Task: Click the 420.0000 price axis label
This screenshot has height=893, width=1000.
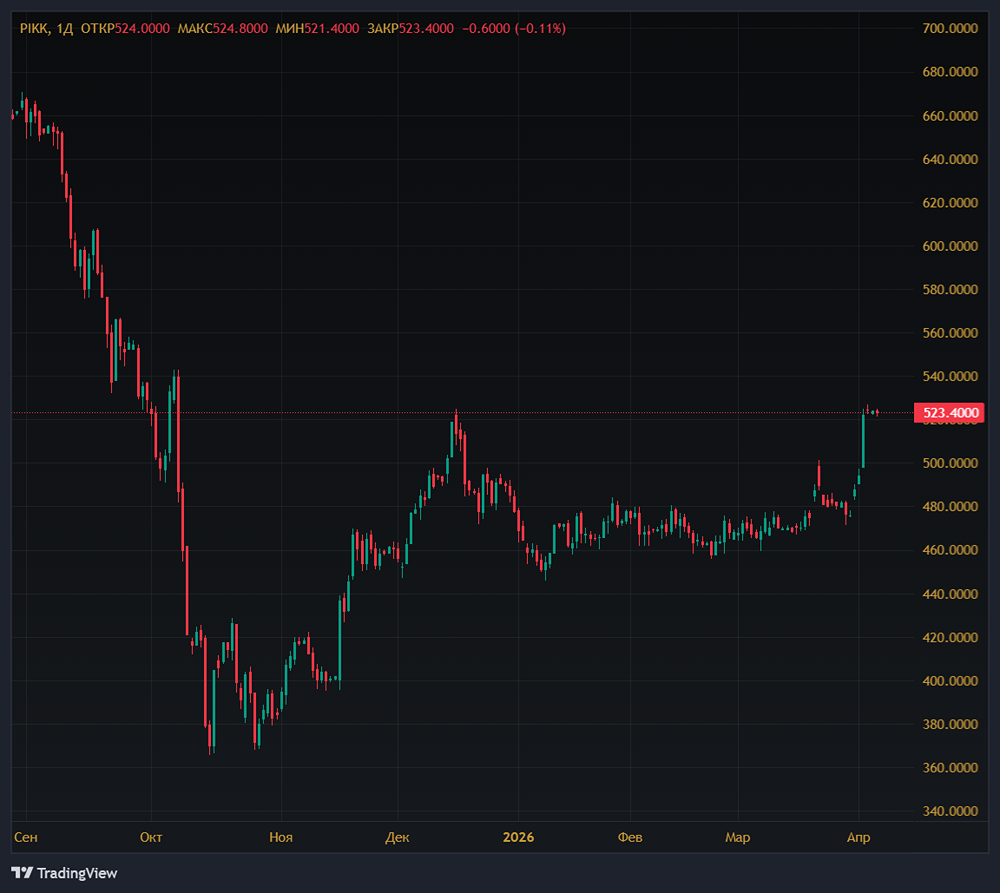Action: point(950,637)
